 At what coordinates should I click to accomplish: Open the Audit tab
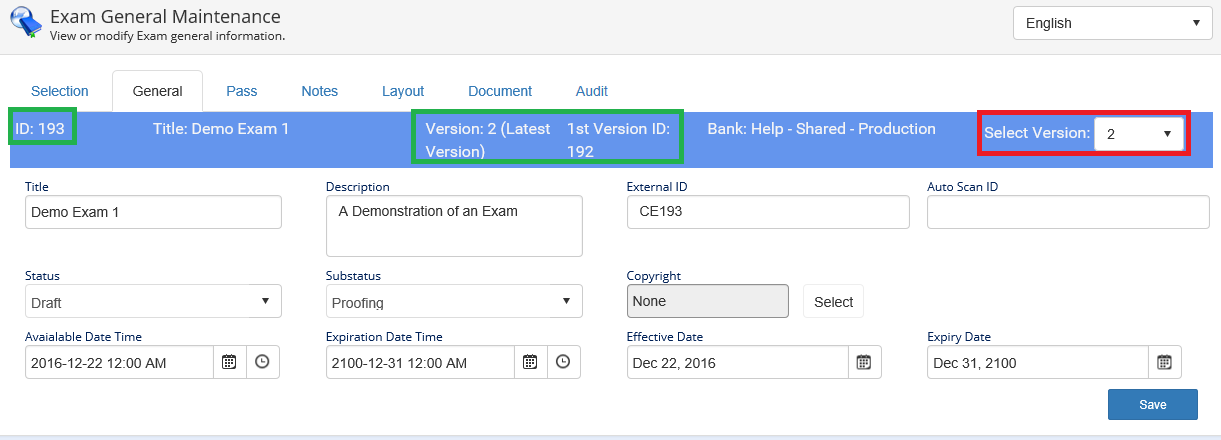pyautogui.click(x=592, y=91)
